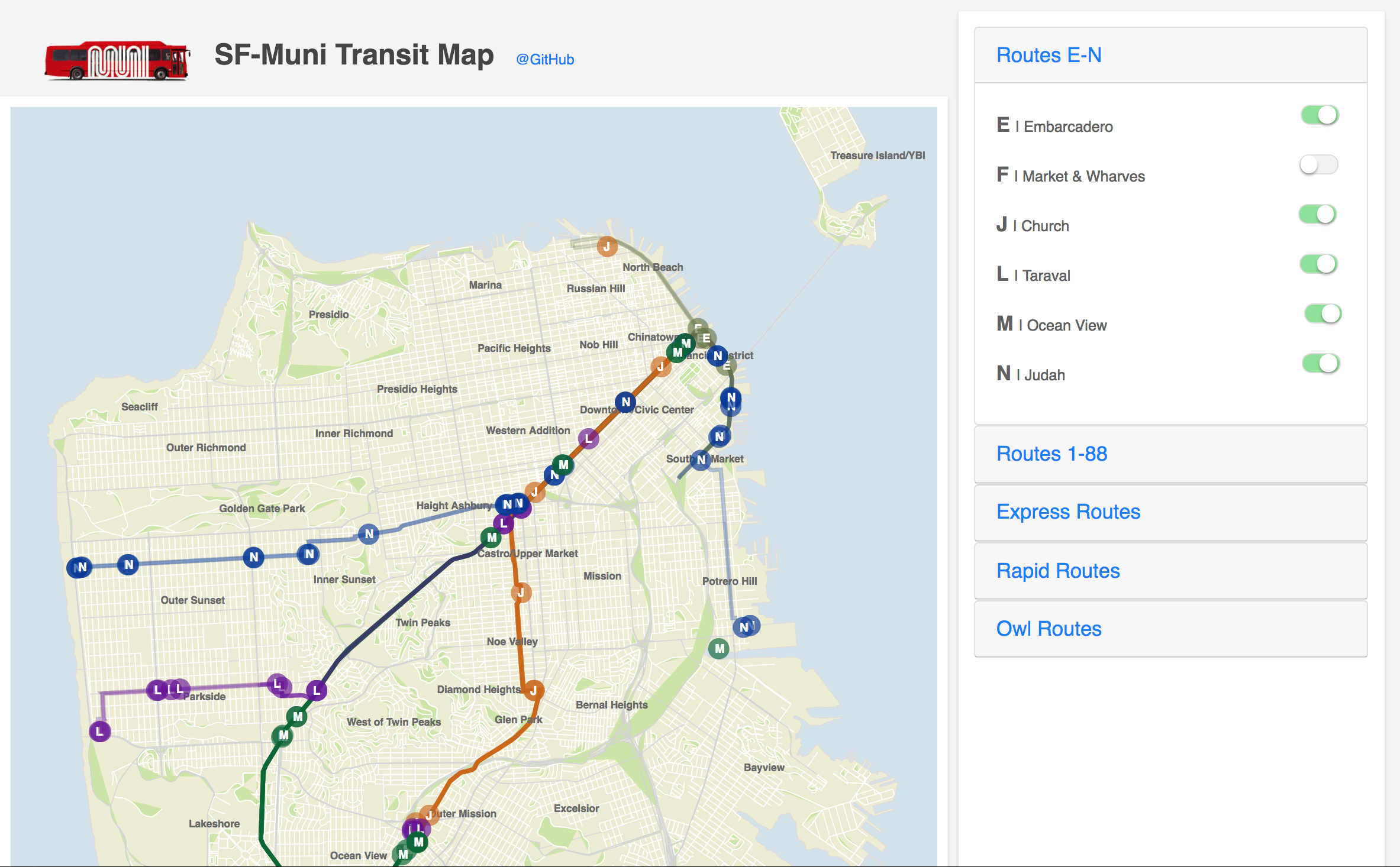Click the green M marker near Potrero Hill
Image resolution: width=1400 pixels, height=867 pixels.
pyautogui.click(x=719, y=648)
